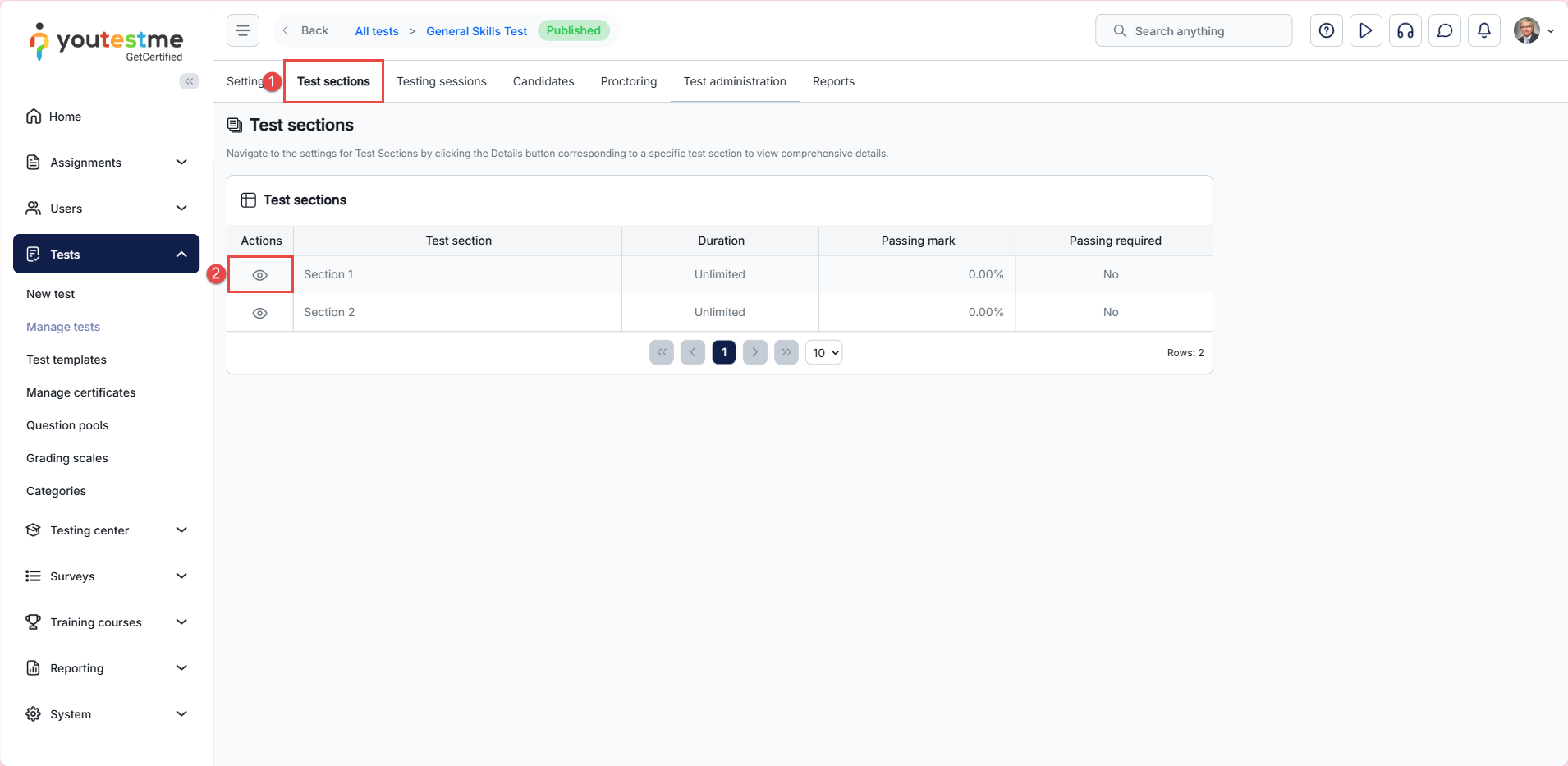
Task: Open the video tutorial play icon
Action: tap(1365, 30)
